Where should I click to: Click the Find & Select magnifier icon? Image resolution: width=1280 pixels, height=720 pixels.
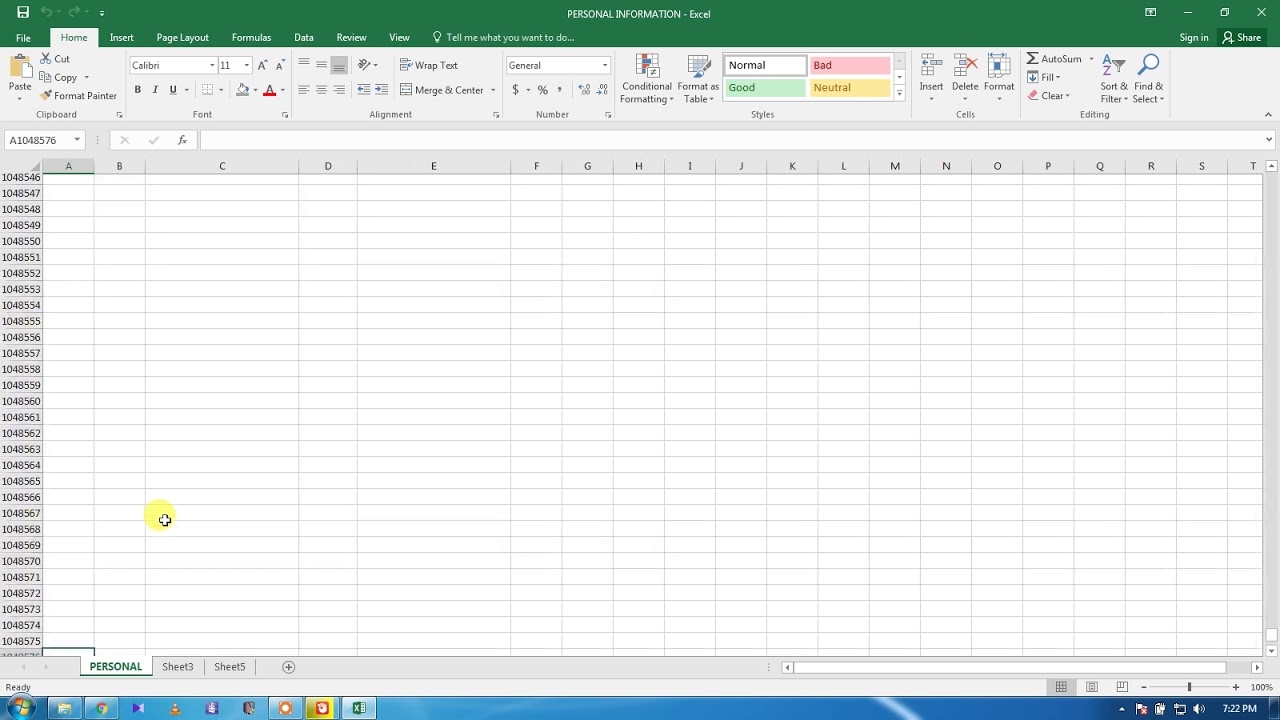[1149, 67]
